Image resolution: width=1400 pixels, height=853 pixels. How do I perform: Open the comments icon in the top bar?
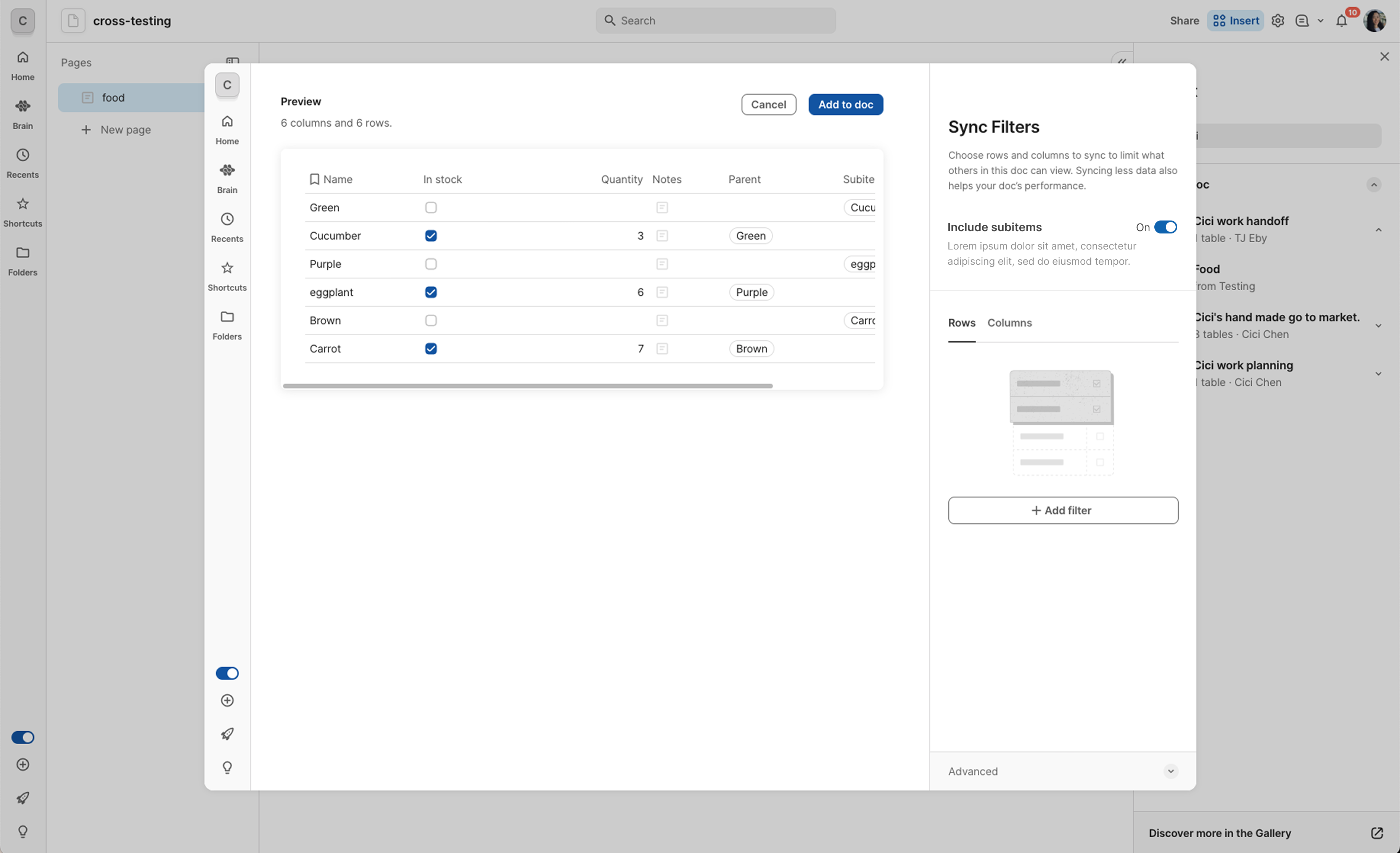pos(1302,21)
